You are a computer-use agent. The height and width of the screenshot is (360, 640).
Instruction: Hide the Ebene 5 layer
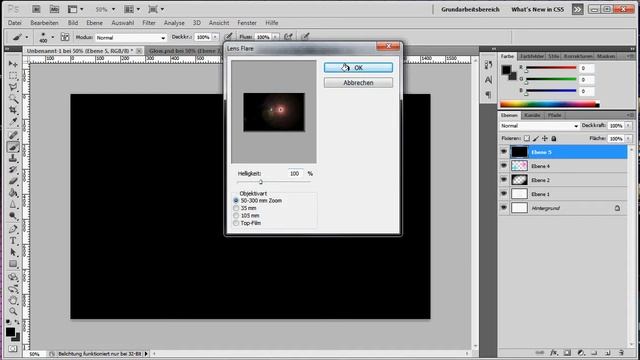(x=504, y=152)
